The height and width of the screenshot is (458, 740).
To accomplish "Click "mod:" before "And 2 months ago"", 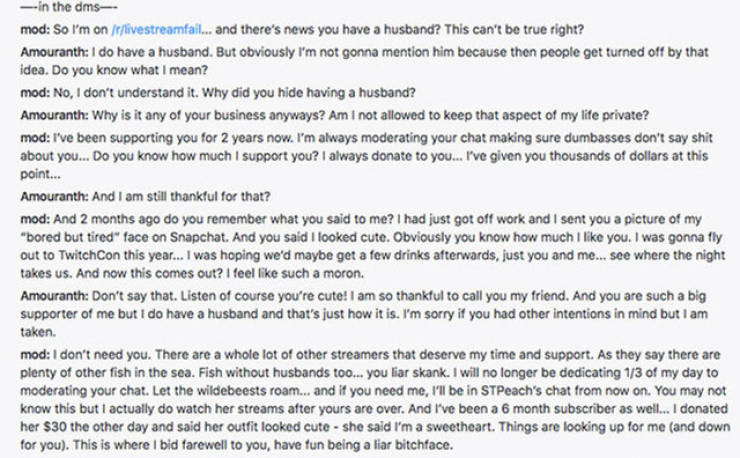I will pos(35,243).
